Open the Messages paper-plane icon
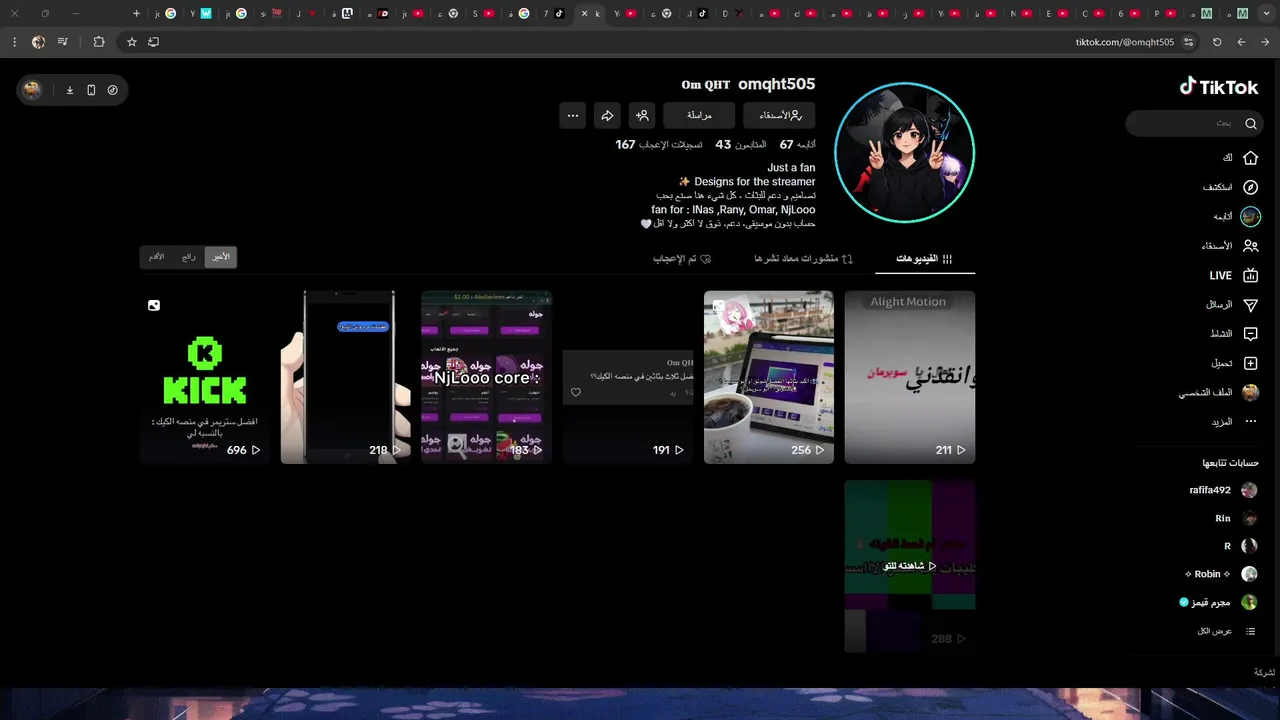Image resolution: width=1280 pixels, height=720 pixels. coord(1250,305)
